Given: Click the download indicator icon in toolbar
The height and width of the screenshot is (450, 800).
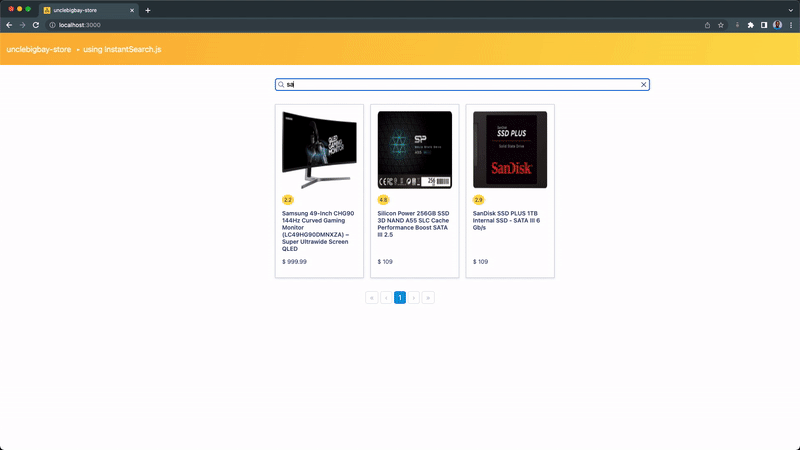Looking at the screenshot, I should pos(737,25).
